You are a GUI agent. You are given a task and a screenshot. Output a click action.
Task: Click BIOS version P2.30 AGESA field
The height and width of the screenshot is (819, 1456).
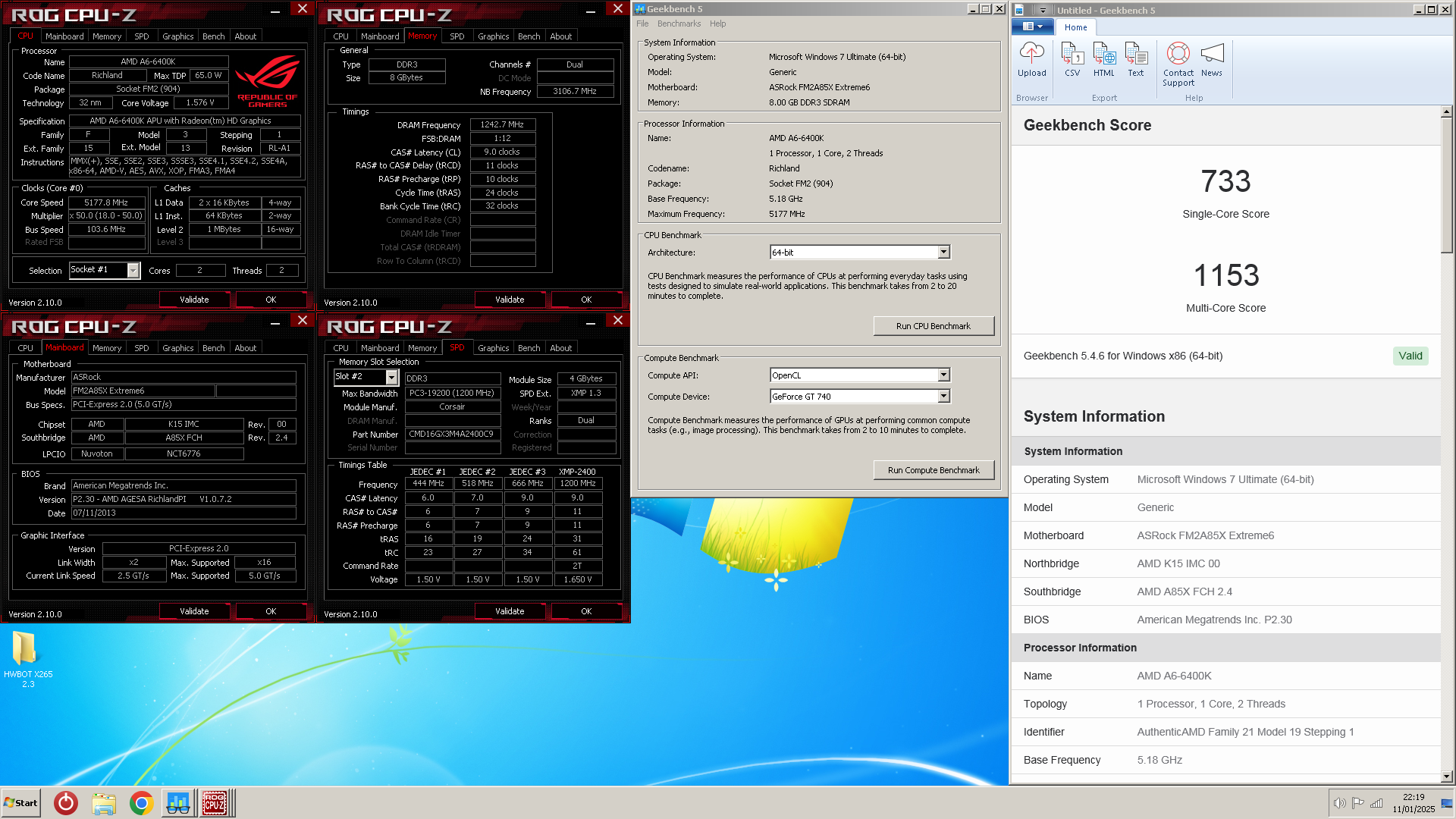pyautogui.click(x=184, y=499)
